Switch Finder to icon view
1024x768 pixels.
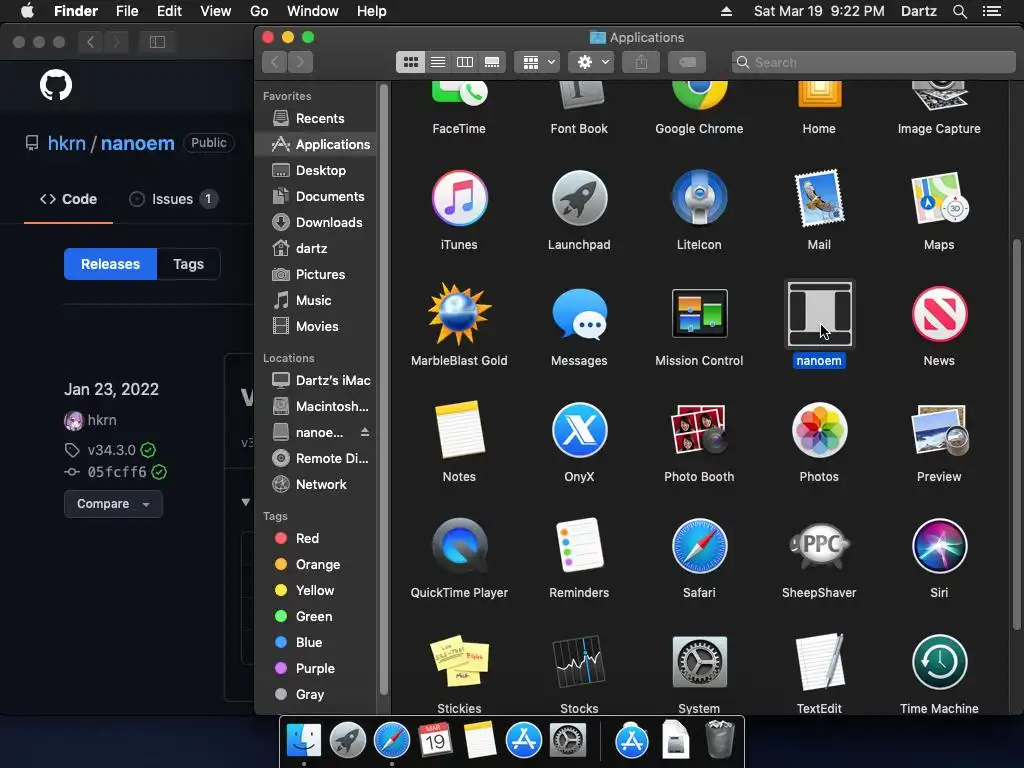(411, 62)
